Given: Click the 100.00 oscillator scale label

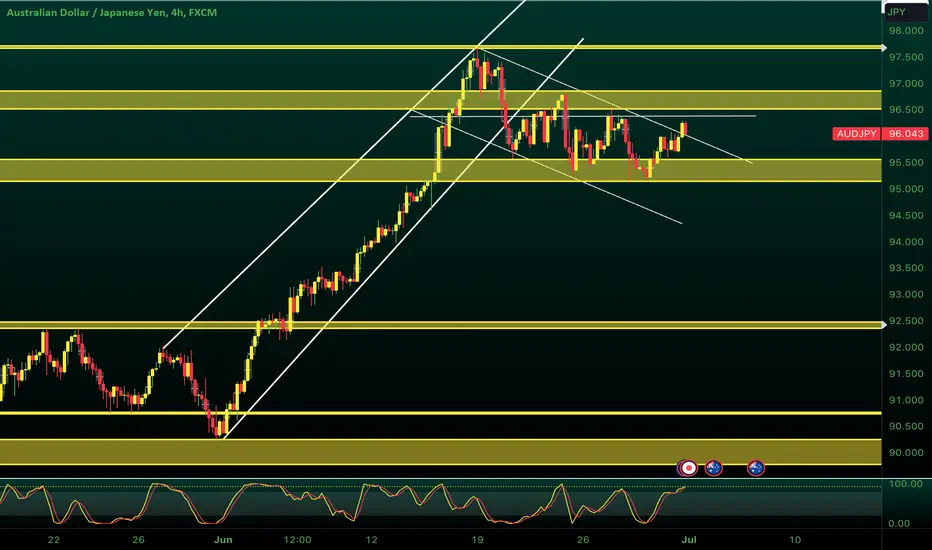Looking at the screenshot, I should point(906,484).
